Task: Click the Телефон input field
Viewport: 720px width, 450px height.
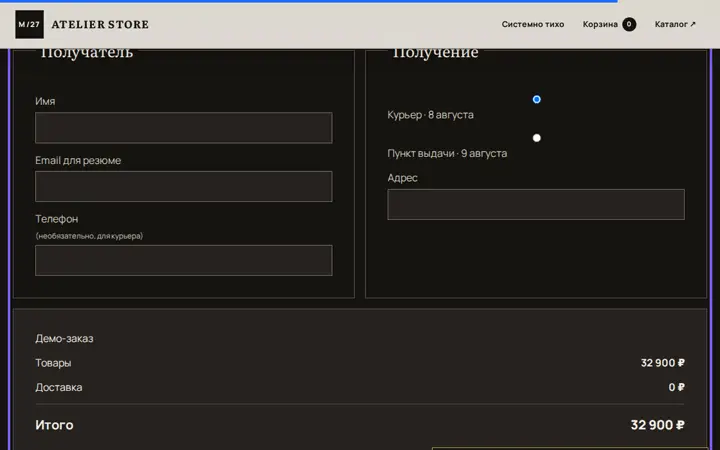Action: (x=184, y=260)
